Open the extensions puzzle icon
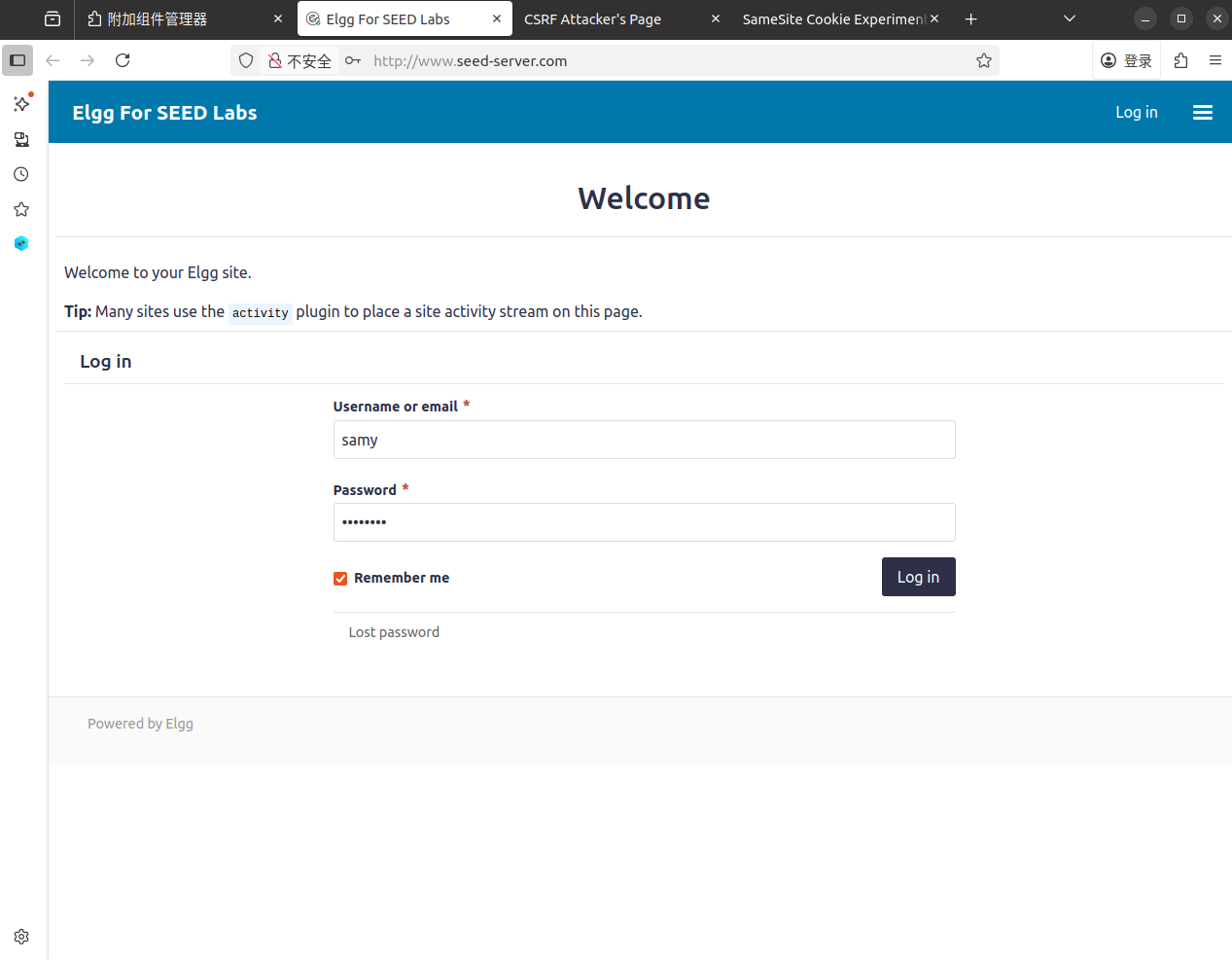Image resolution: width=1232 pixels, height=960 pixels. click(1180, 60)
